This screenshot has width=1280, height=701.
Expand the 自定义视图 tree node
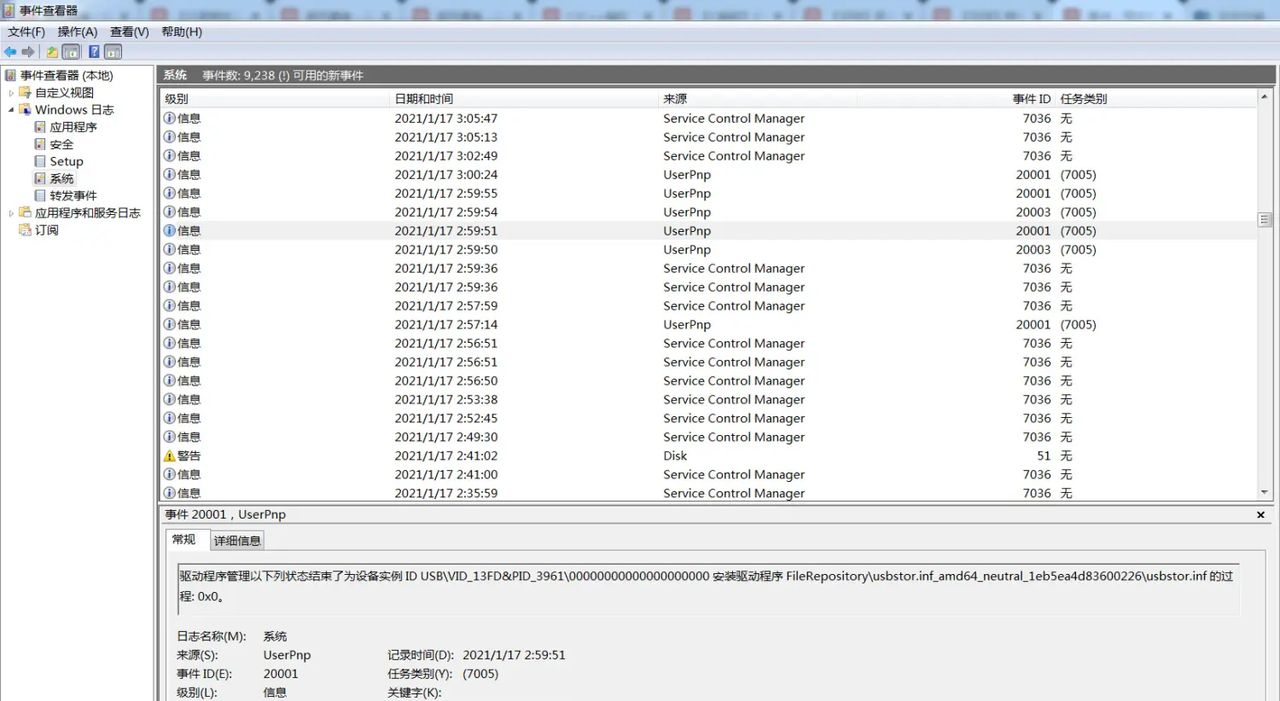12,93
